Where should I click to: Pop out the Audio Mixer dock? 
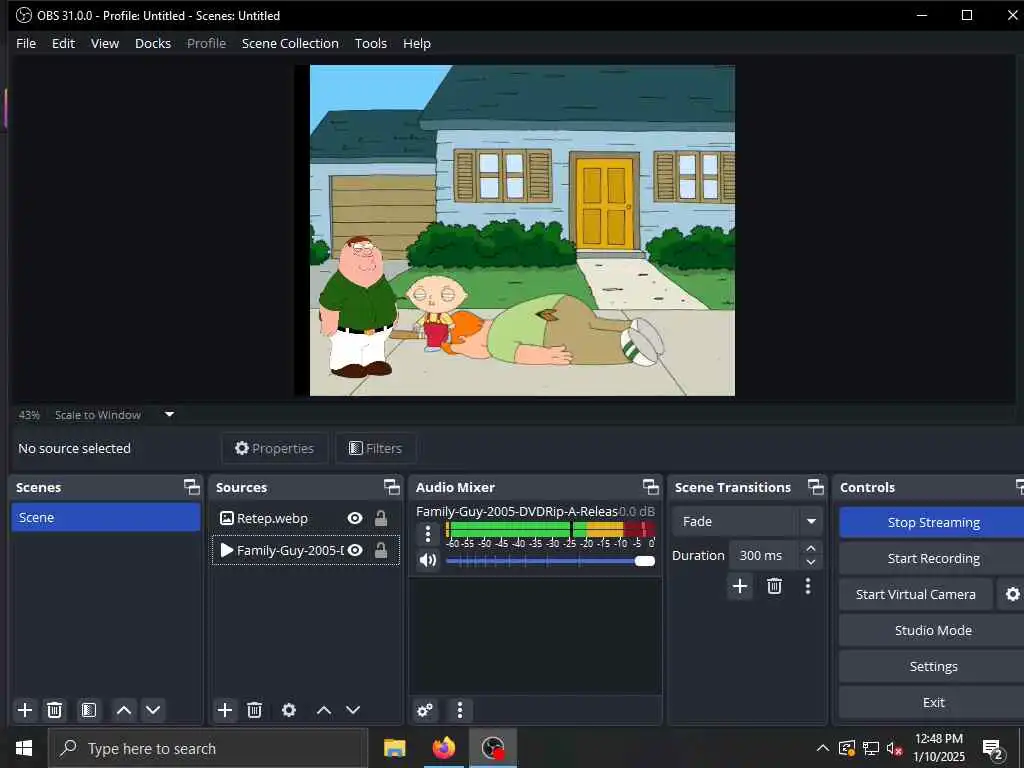(650, 487)
